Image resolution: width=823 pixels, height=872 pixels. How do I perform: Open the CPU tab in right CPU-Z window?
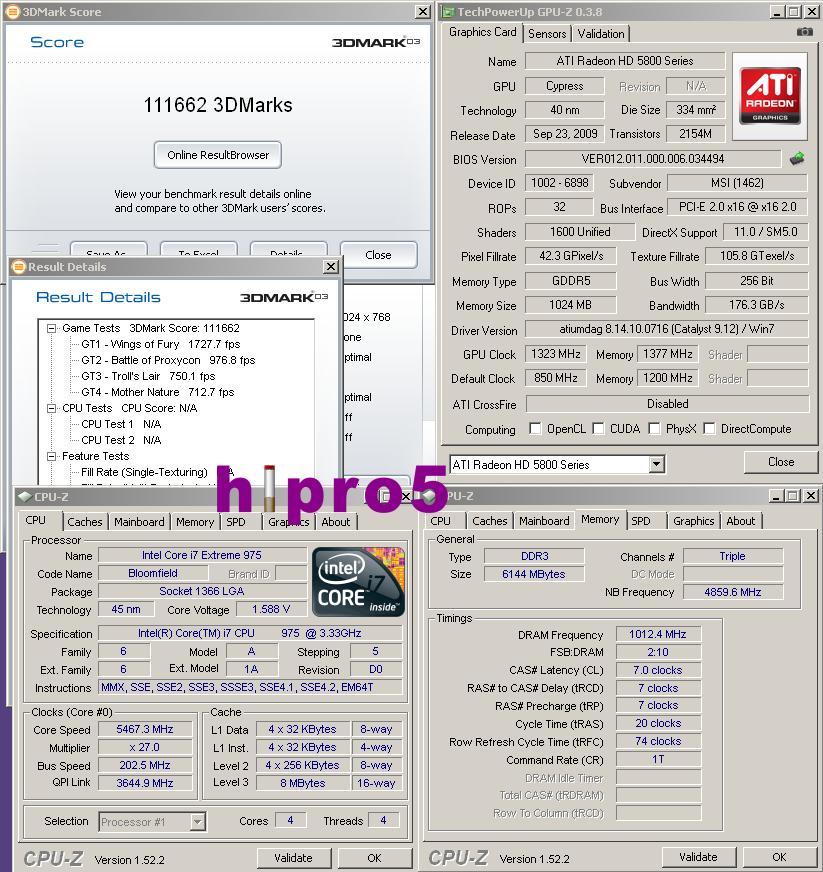[440, 521]
